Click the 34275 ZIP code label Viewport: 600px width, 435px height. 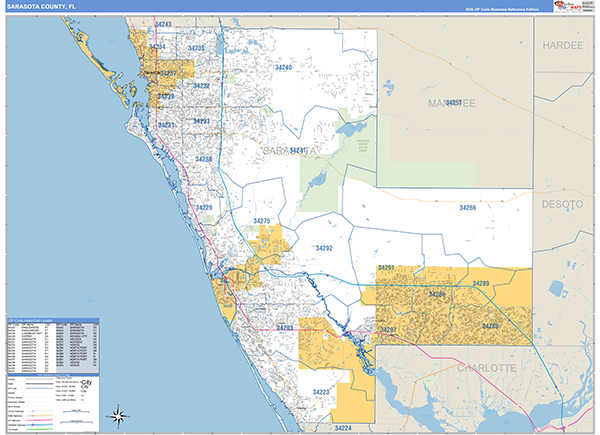point(262,221)
